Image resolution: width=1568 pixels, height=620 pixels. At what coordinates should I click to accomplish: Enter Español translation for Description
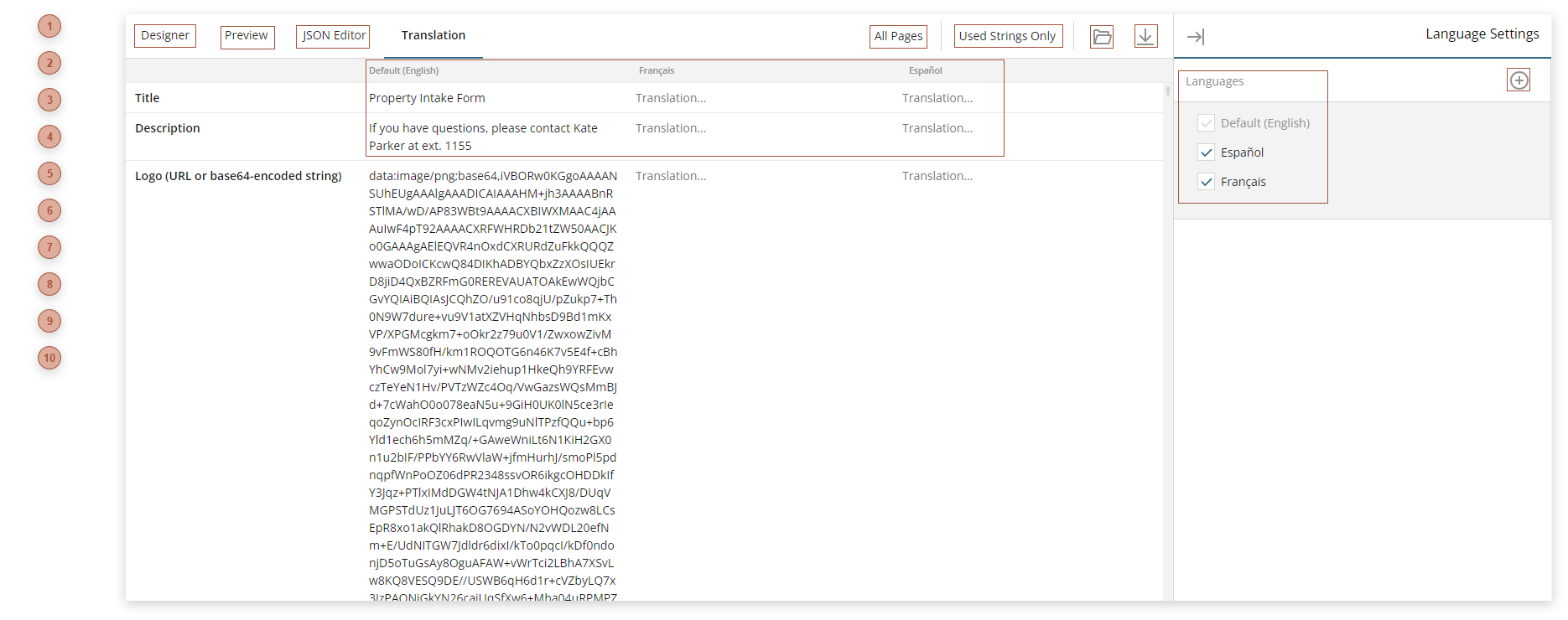pyautogui.click(x=937, y=128)
